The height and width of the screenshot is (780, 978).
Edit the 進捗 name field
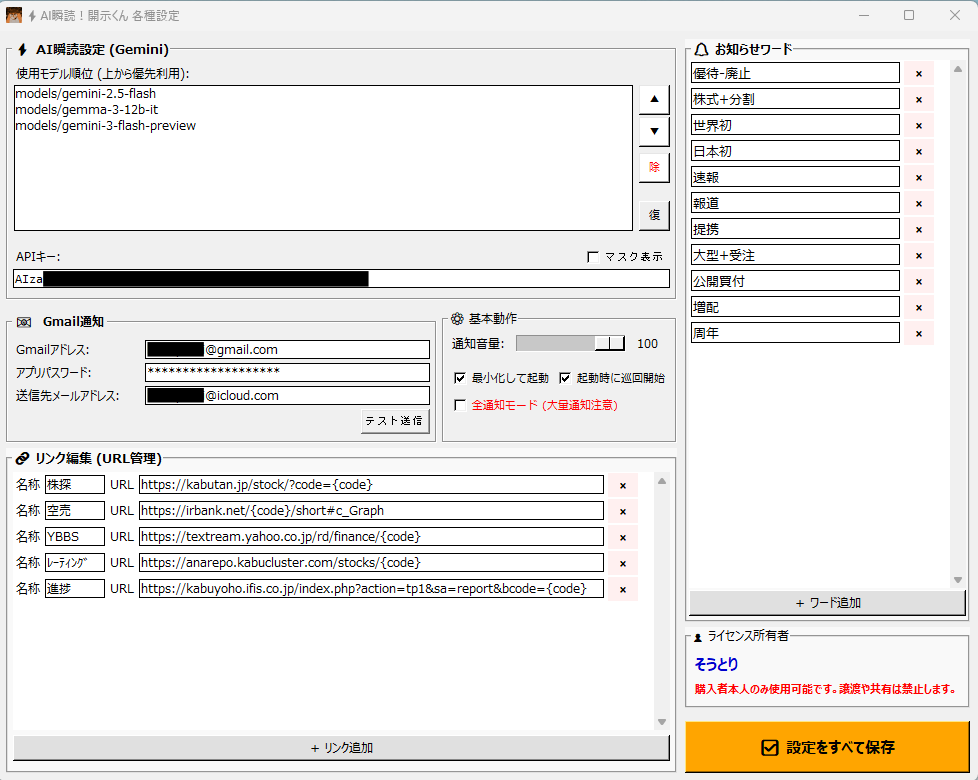coord(75,589)
